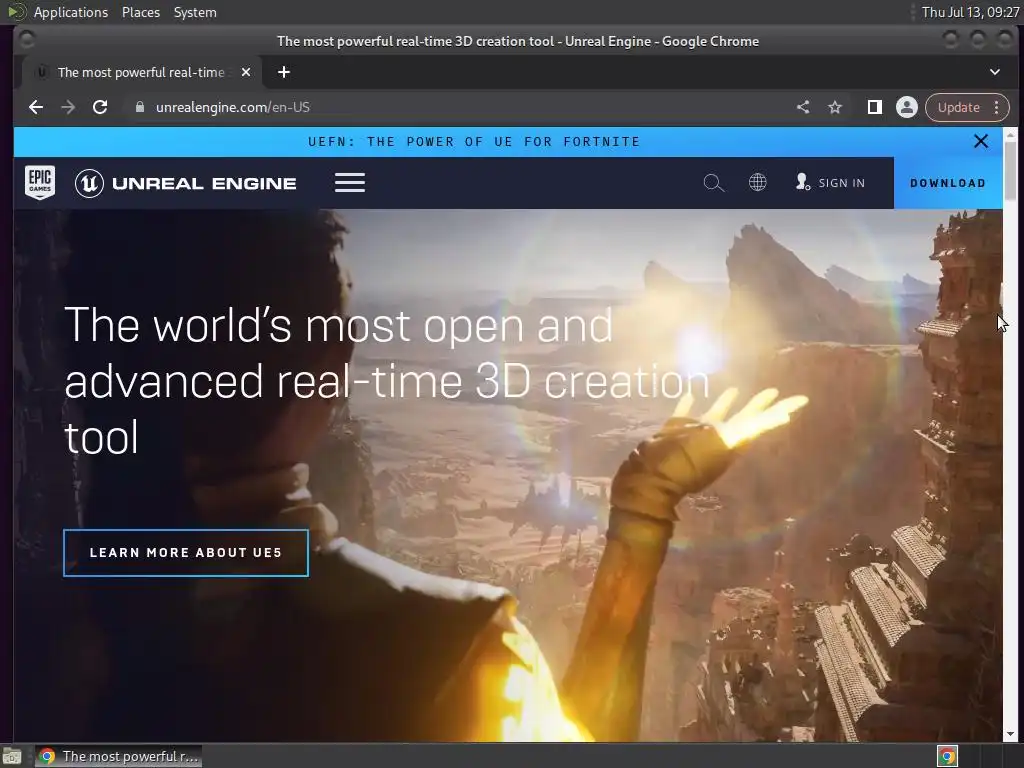Click the Epic Games logo
The height and width of the screenshot is (768, 1024).
click(x=40, y=182)
